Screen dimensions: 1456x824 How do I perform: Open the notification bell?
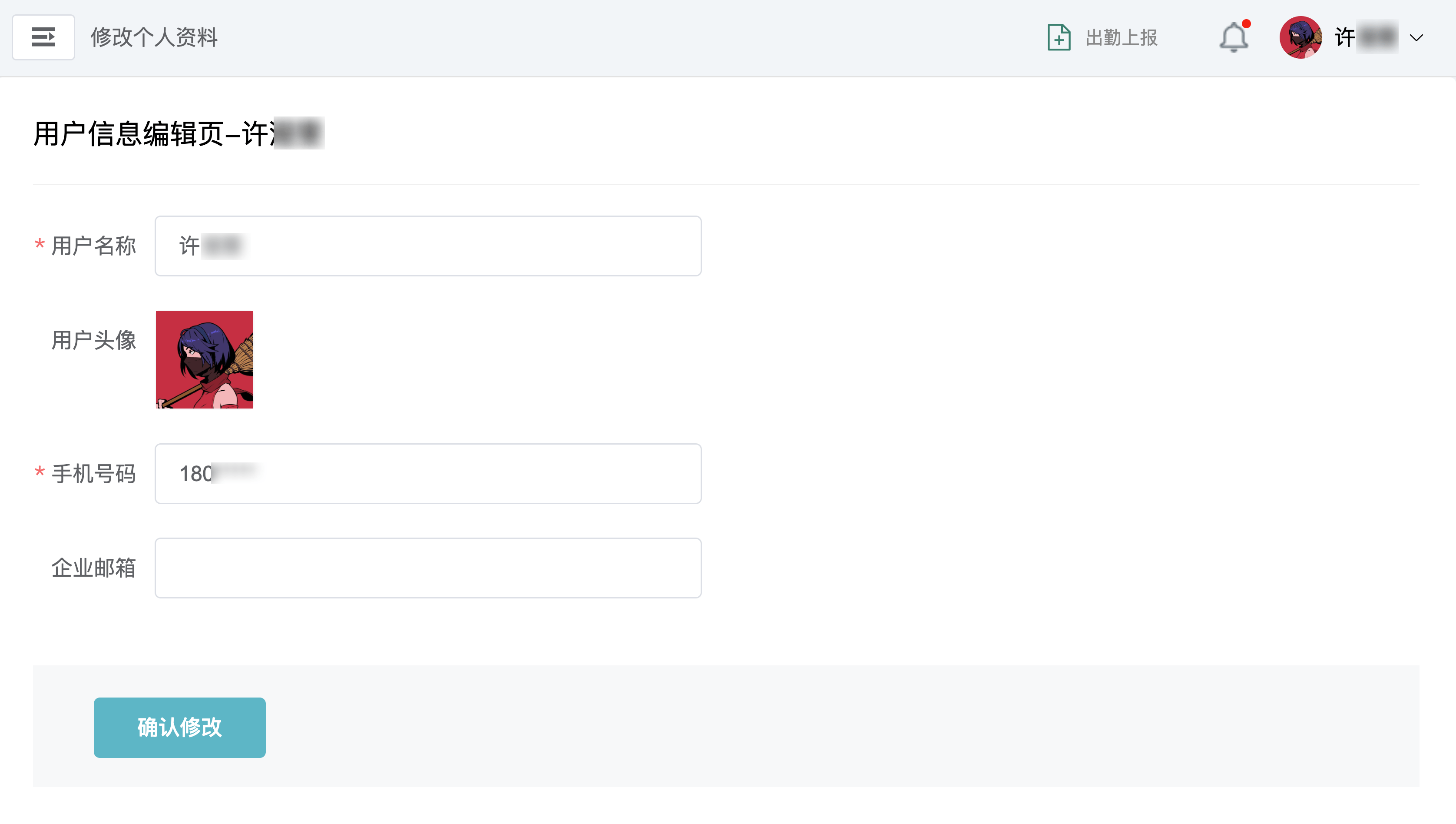1233,37
